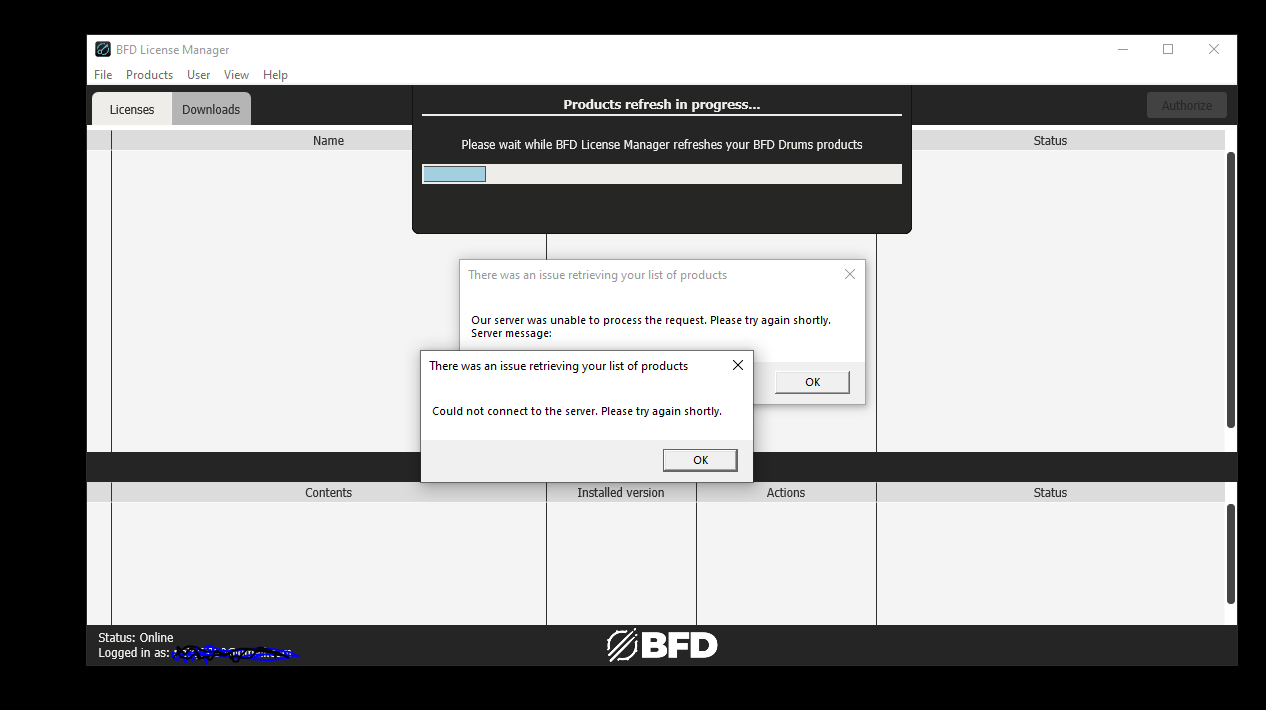This screenshot has height=710, width=1266.
Task: Click 'Could not connect to the server' message
Action: [577, 411]
